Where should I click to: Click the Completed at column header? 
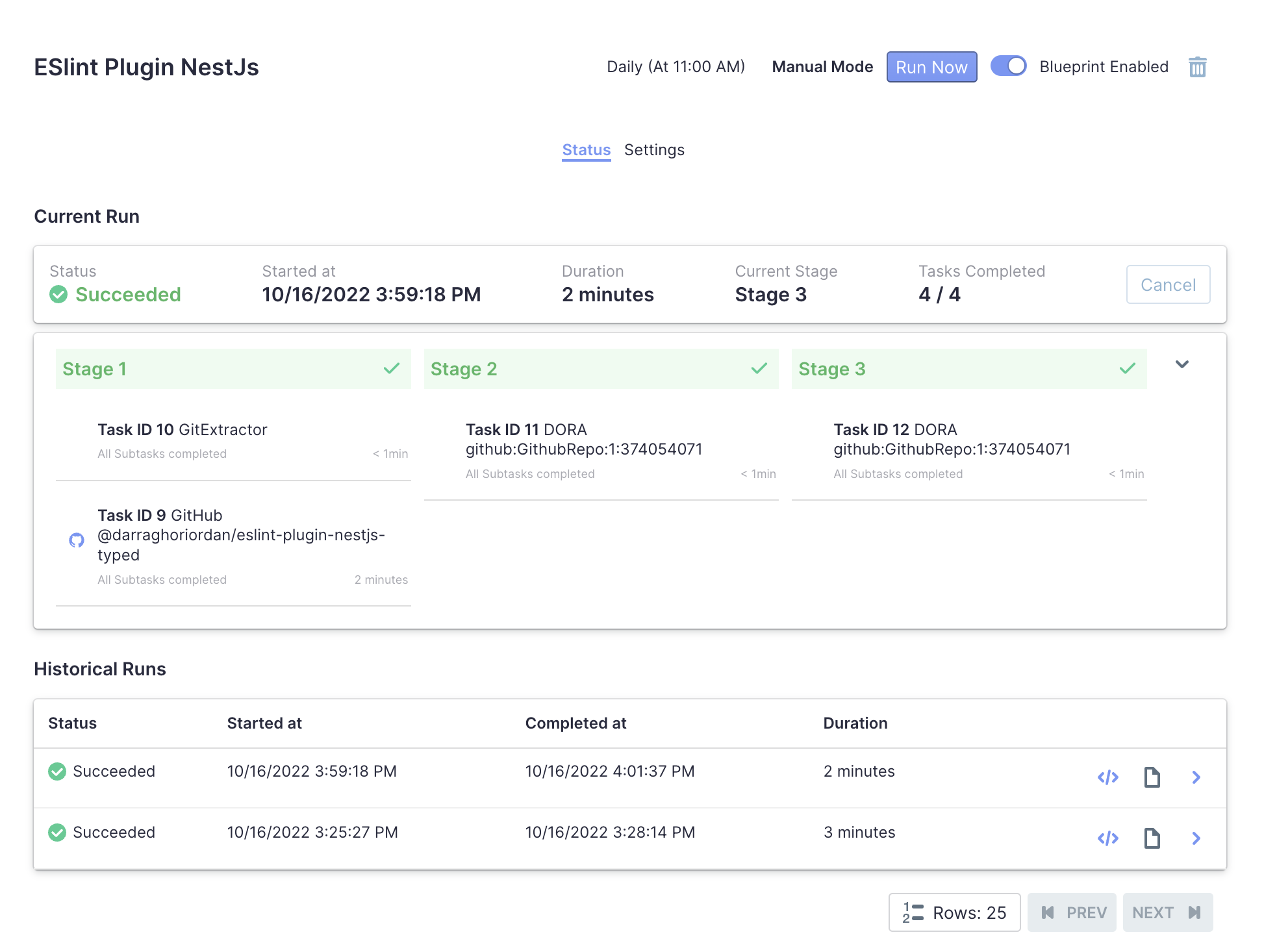pyautogui.click(x=575, y=723)
